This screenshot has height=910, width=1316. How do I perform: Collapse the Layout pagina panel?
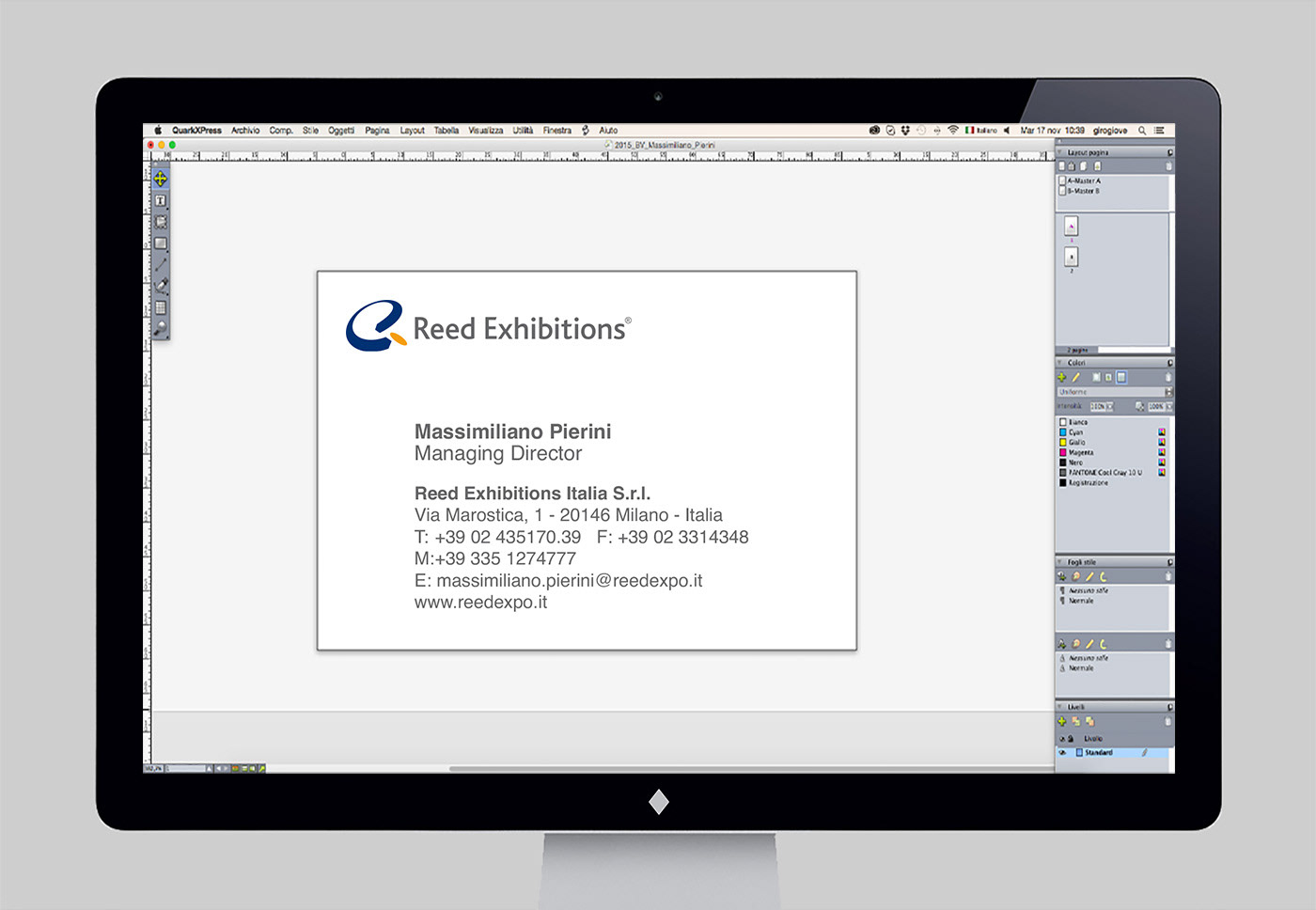[1060, 152]
